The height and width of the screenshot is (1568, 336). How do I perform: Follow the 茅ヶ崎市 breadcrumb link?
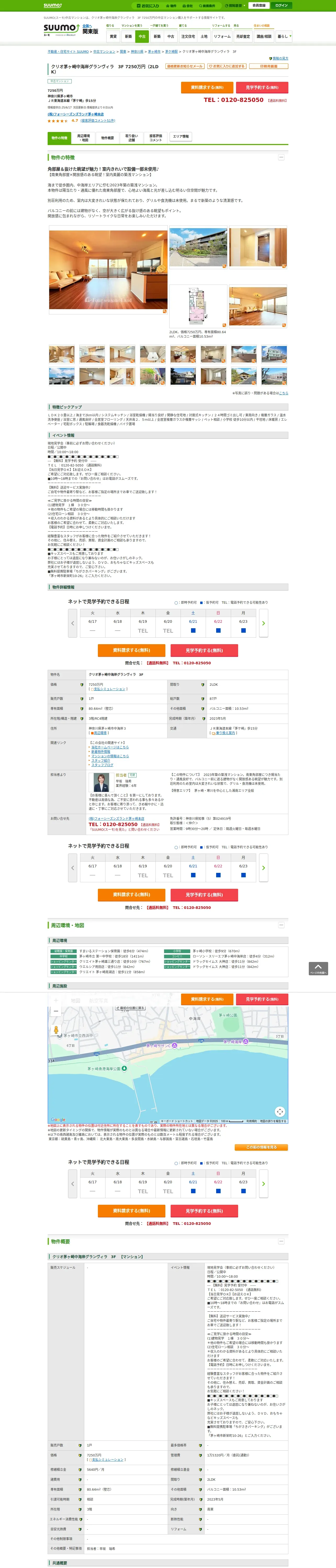click(154, 52)
